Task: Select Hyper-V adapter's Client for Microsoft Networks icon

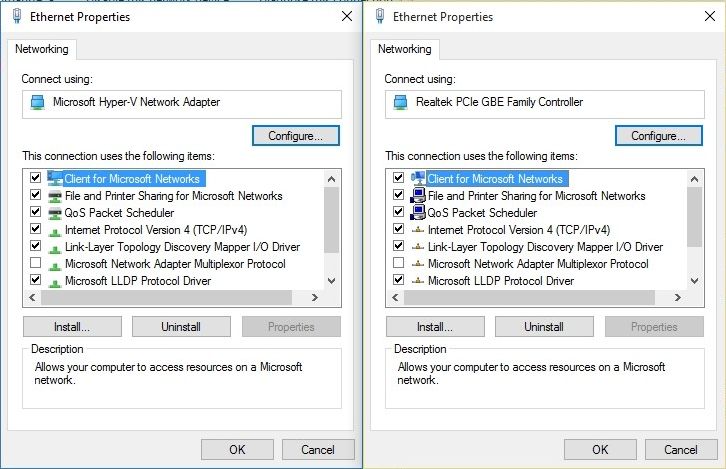Action: click(55, 178)
